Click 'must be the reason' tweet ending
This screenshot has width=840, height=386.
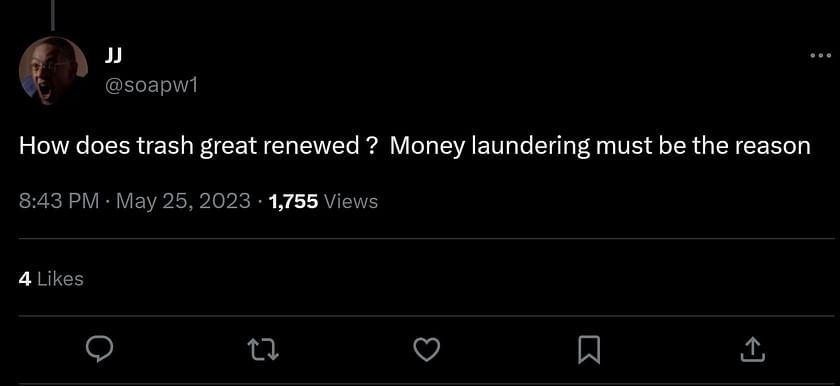click(x=703, y=146)
